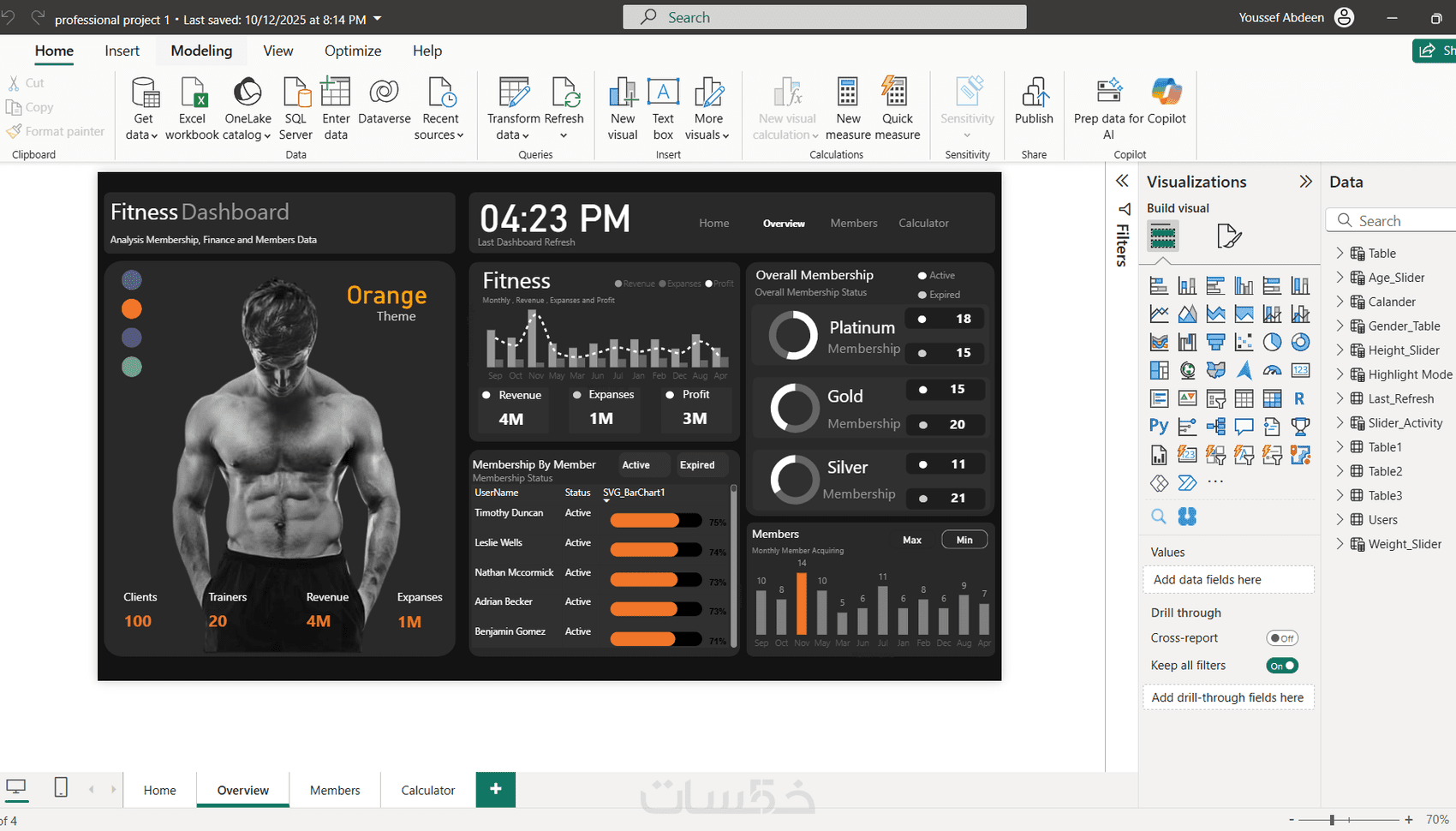Switch to the Calculator page tab
This screenshot has height=831, width=1456.
pos(428,790)
